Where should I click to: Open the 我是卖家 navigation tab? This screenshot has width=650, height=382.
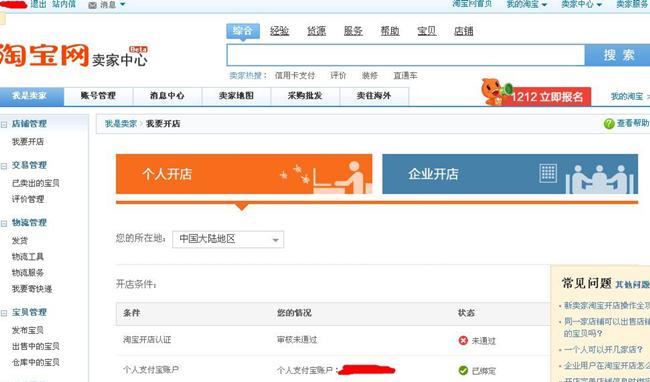pos(32,96)
